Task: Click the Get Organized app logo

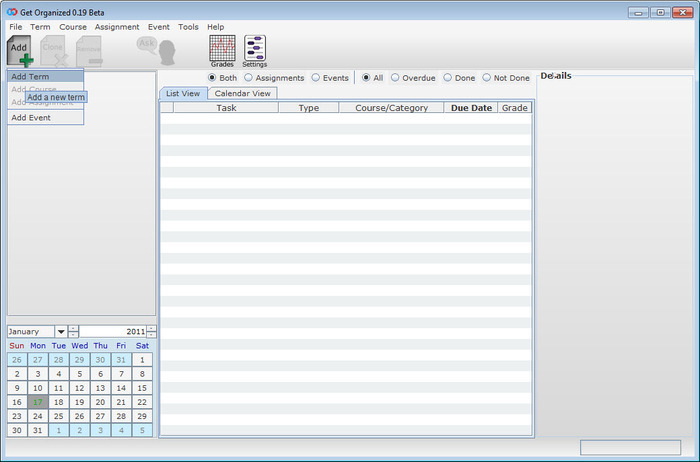Action: click(12, 12)
